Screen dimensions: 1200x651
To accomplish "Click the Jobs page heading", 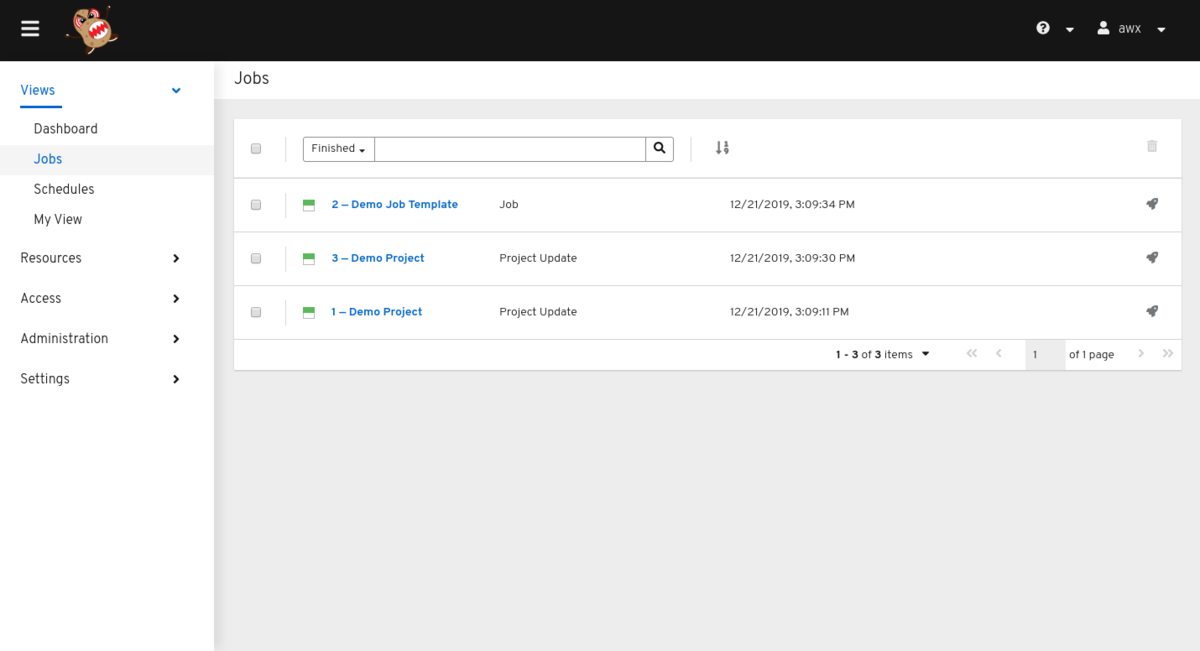I will coord(252,78).
